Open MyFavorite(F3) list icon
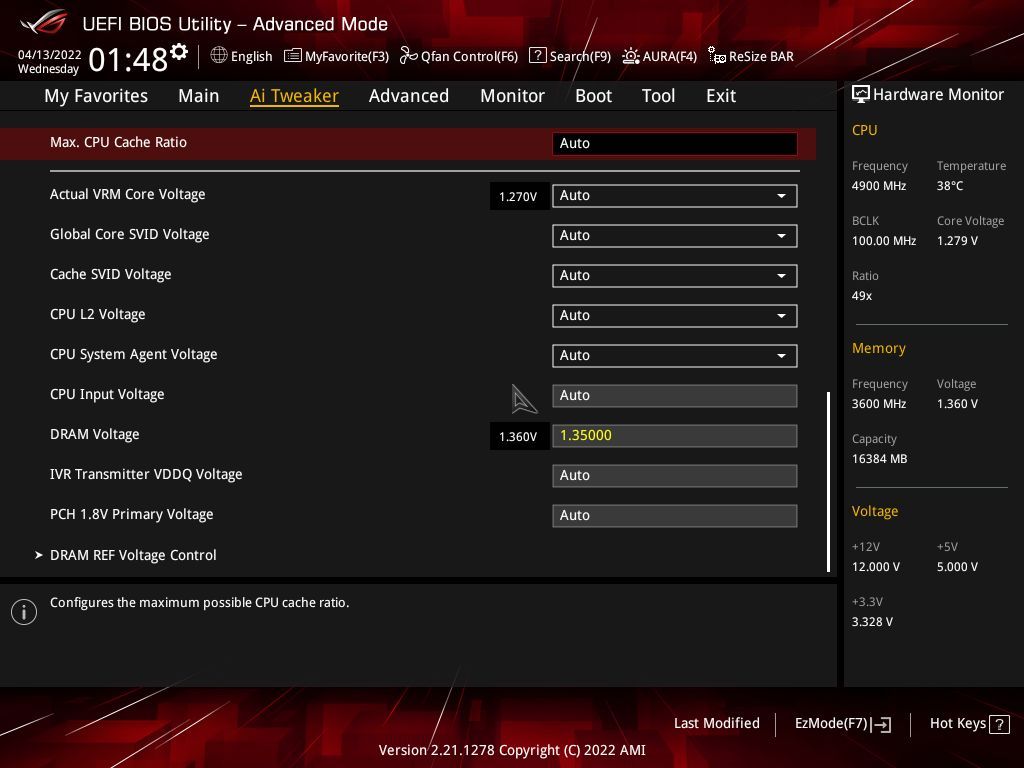 (x=293, y=56)
